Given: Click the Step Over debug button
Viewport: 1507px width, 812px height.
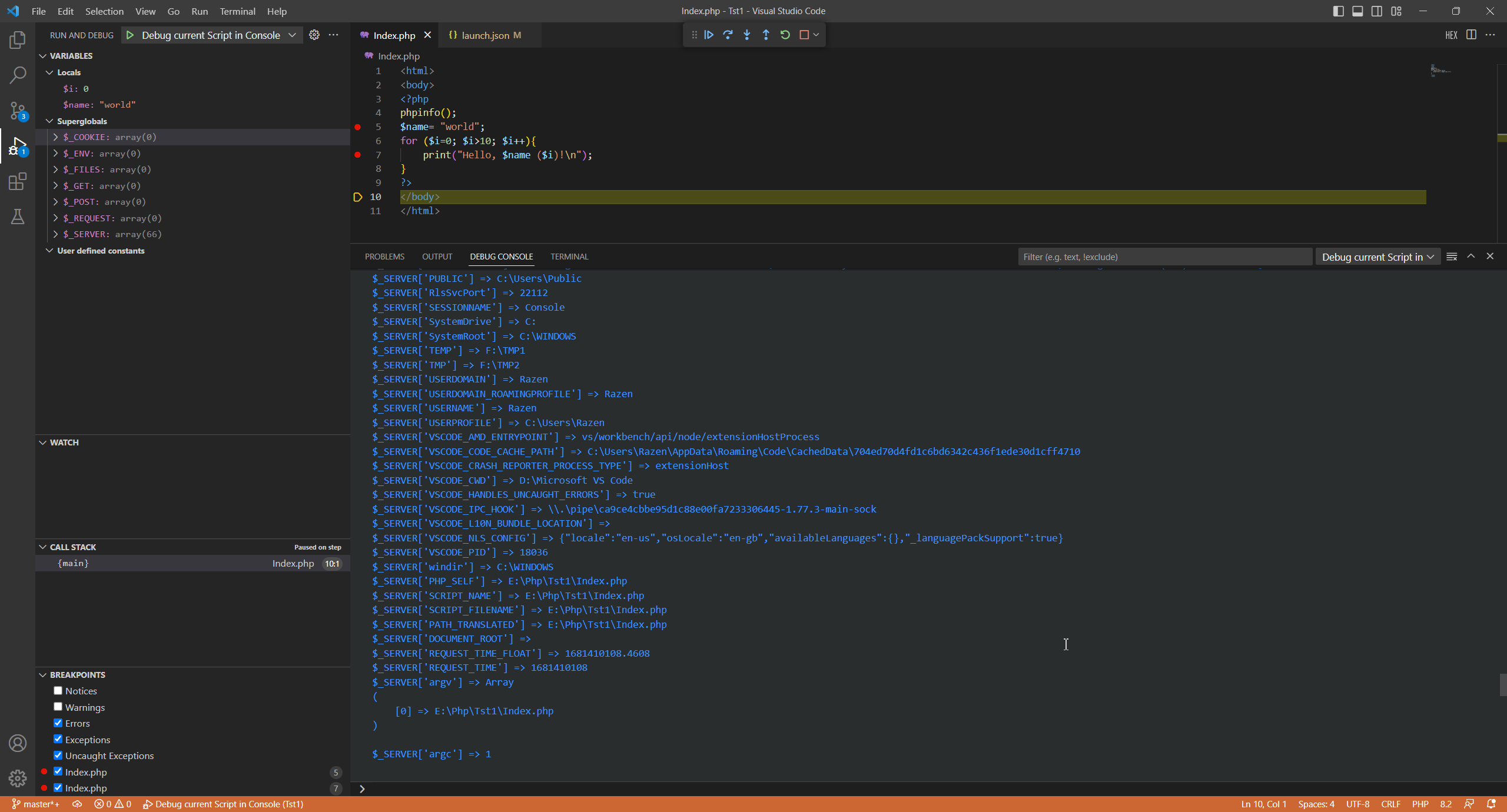Looking at the screenshot, I should (x=728, y=35).
